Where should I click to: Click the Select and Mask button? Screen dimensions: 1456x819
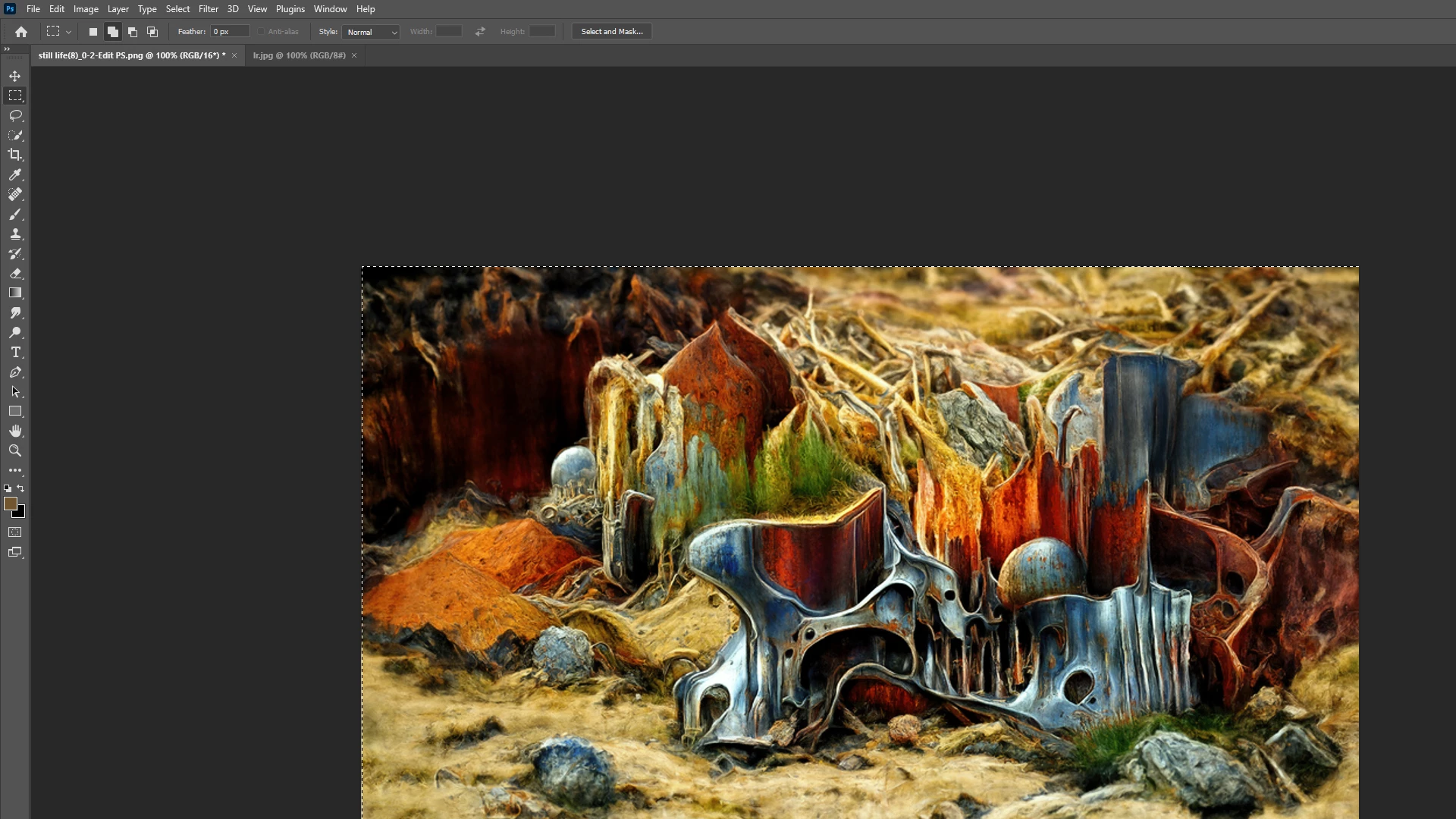[611, 32]
